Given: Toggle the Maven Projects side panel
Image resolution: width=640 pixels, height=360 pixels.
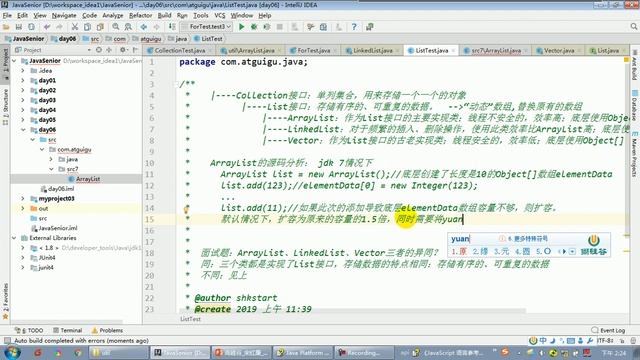Looking at the screenshot, I should click(635, 154).
